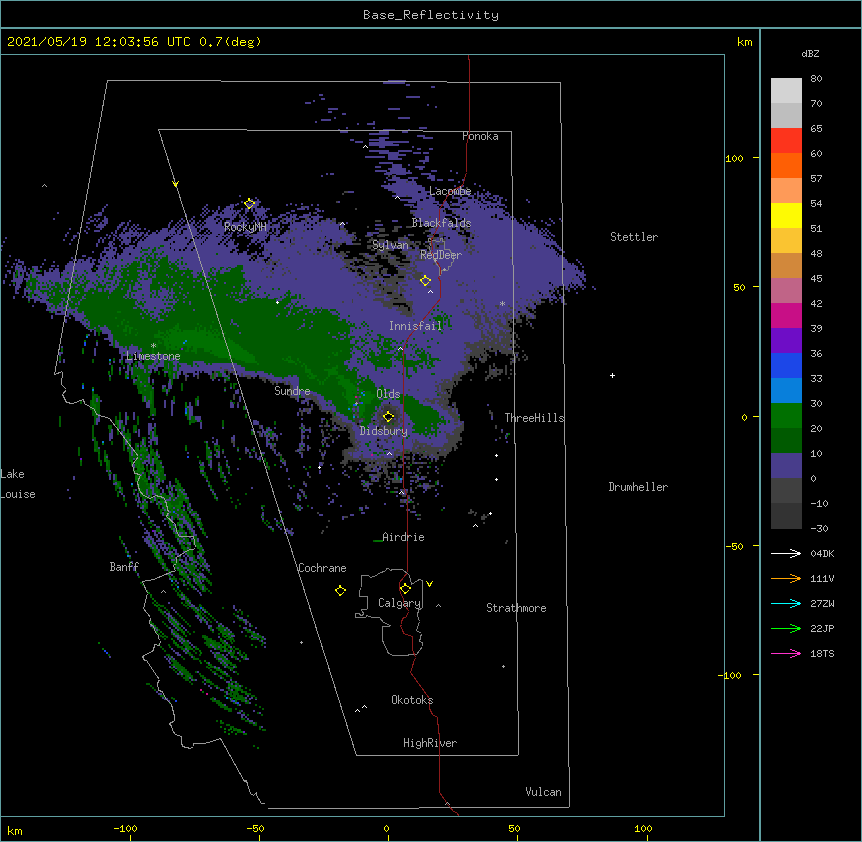Click the -30 value on dBZ scale

point(819,528)
